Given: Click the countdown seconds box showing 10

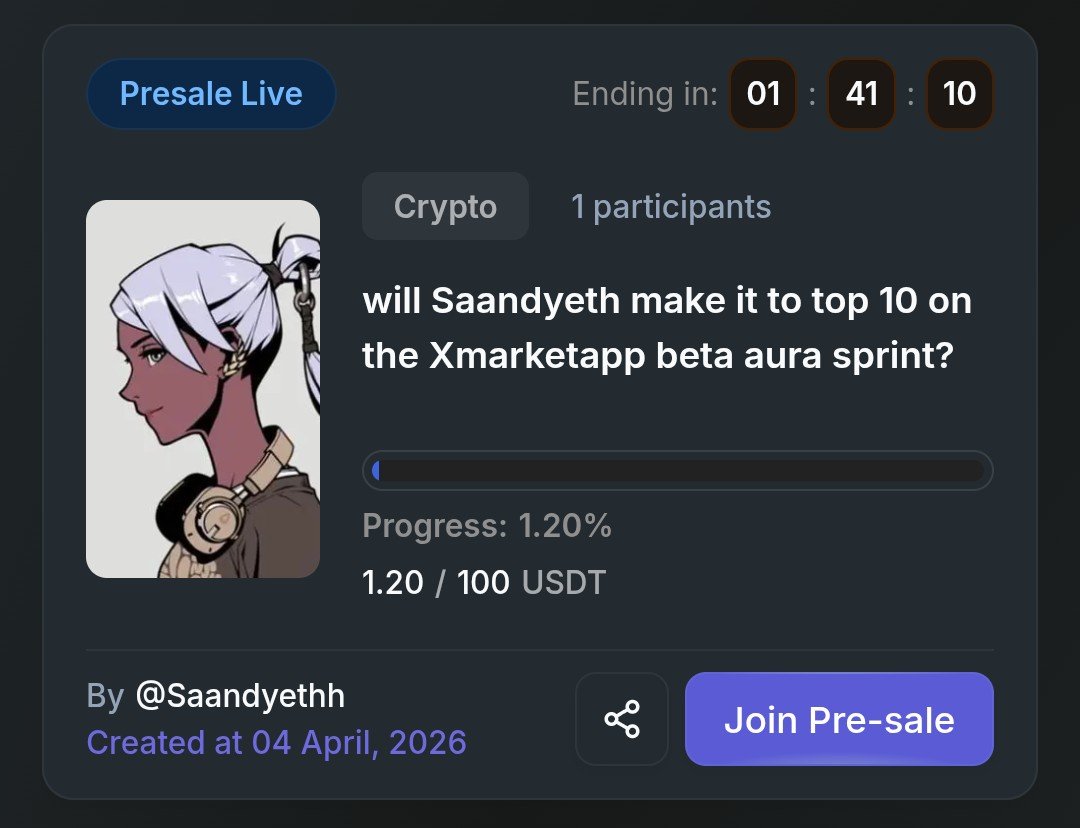Looking at the screenshot, I should (959, 94).
